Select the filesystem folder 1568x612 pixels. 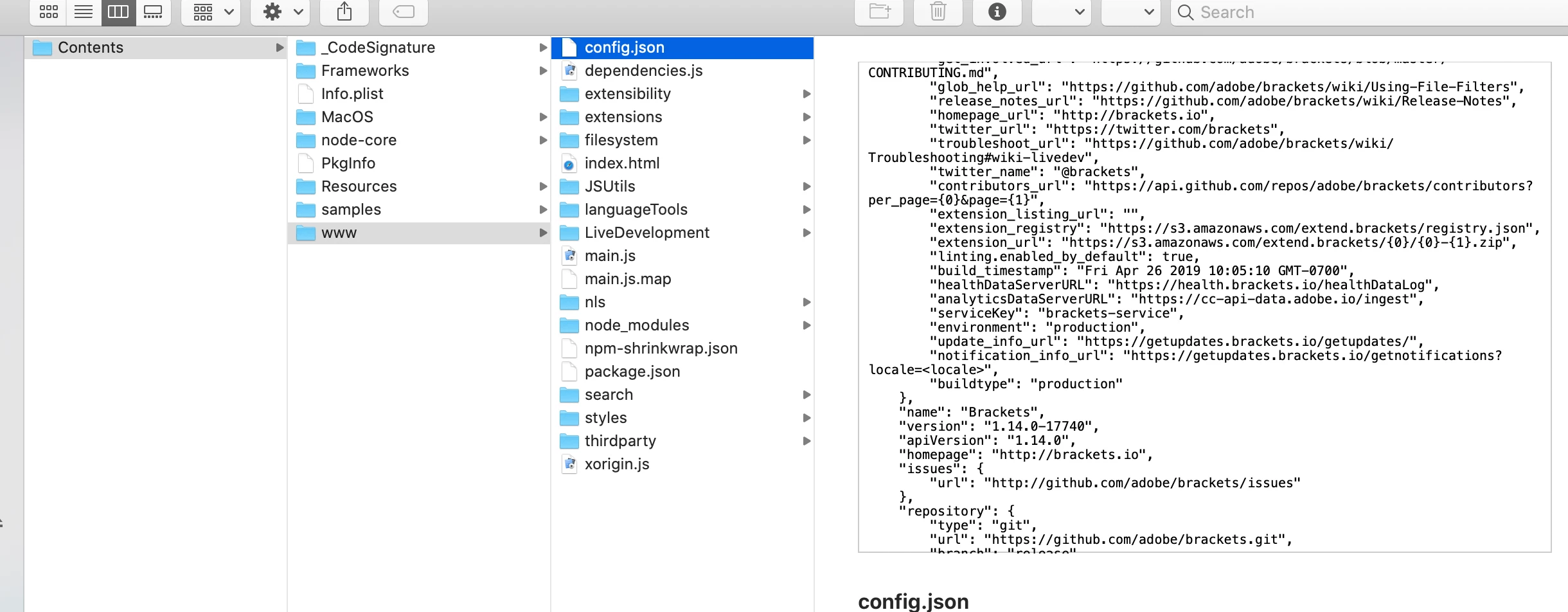[682, 140]
